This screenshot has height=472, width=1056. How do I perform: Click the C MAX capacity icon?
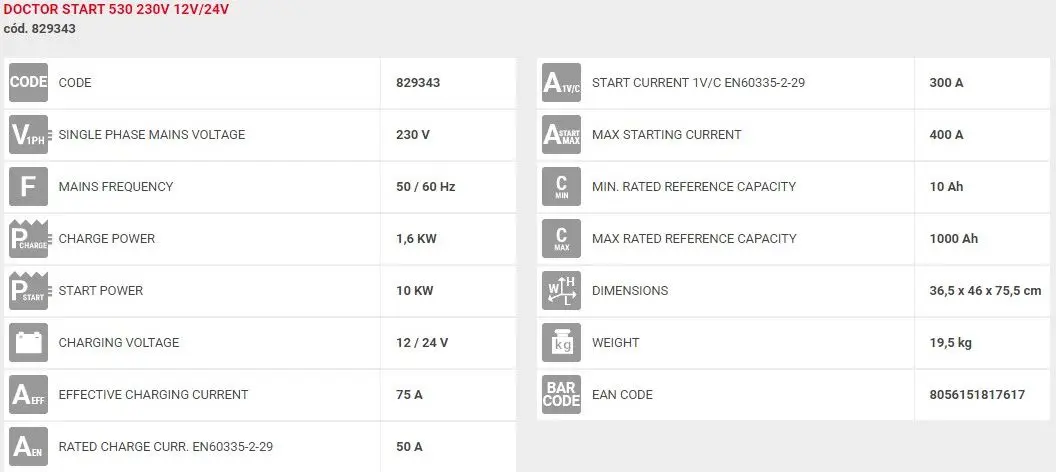pyautogui.click(x=562, y=238)
